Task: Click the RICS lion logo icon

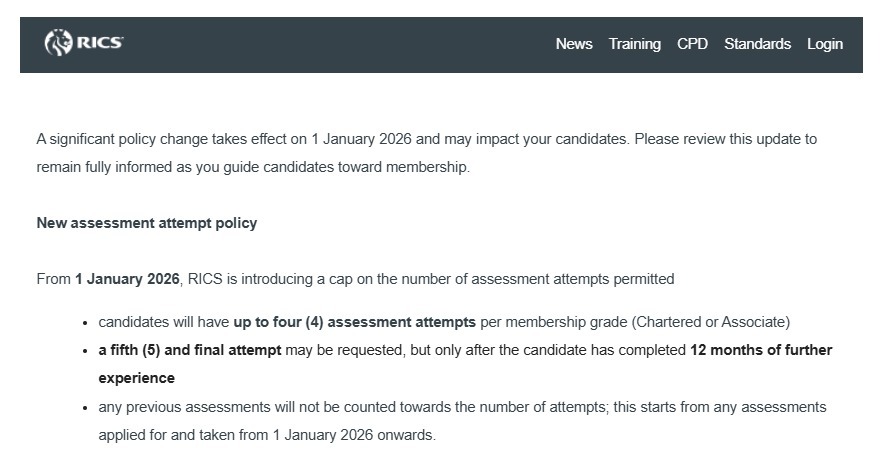Action: click(x=59, y=43)
